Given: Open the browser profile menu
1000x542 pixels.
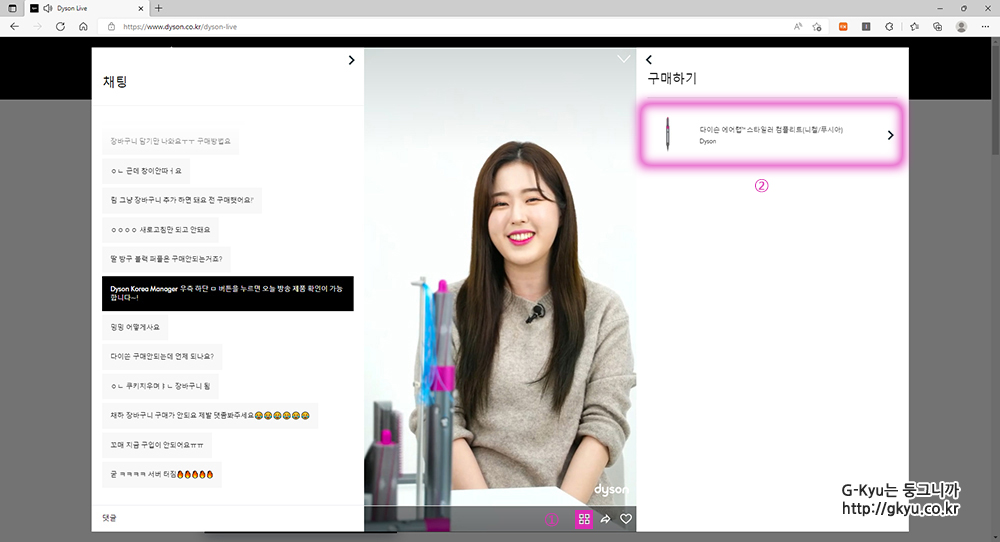Looking at the screenshot, I should coord(961,27).
